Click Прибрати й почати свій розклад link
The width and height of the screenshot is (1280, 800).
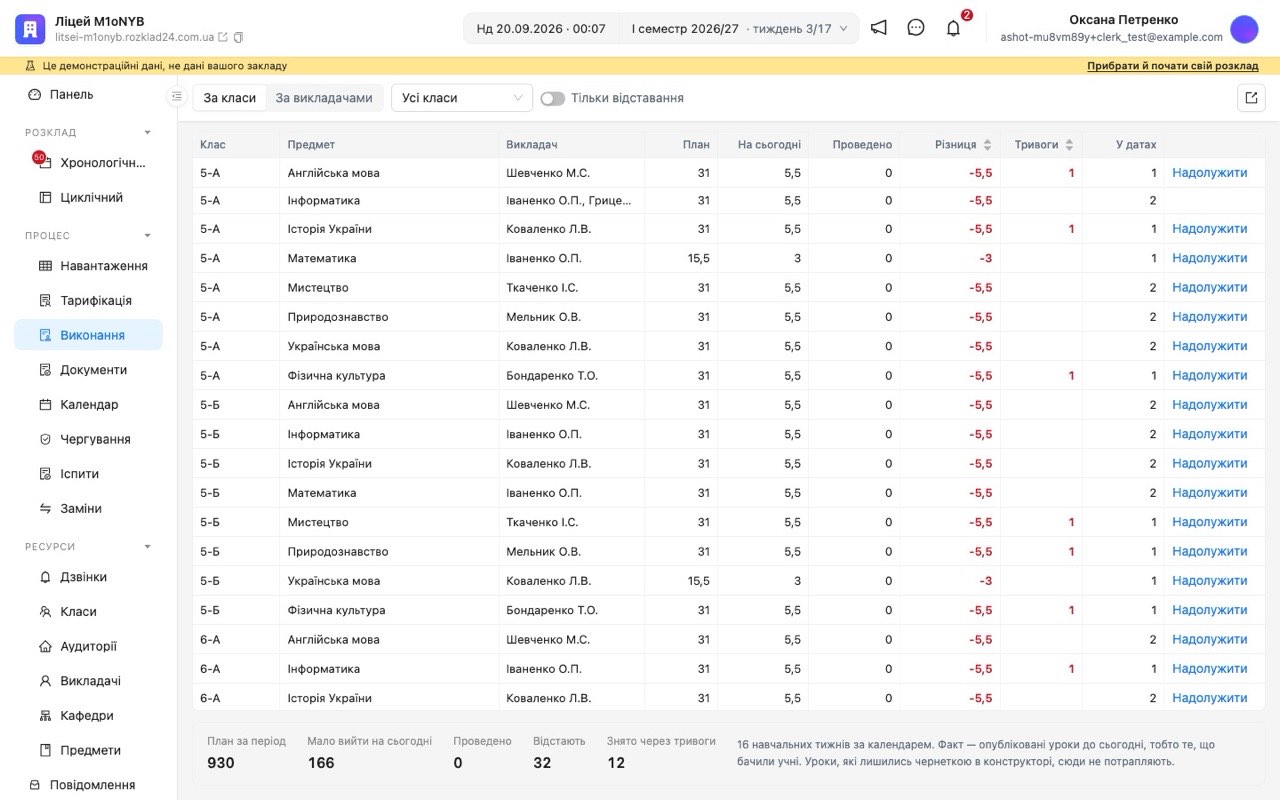[x=1173, y=66]
